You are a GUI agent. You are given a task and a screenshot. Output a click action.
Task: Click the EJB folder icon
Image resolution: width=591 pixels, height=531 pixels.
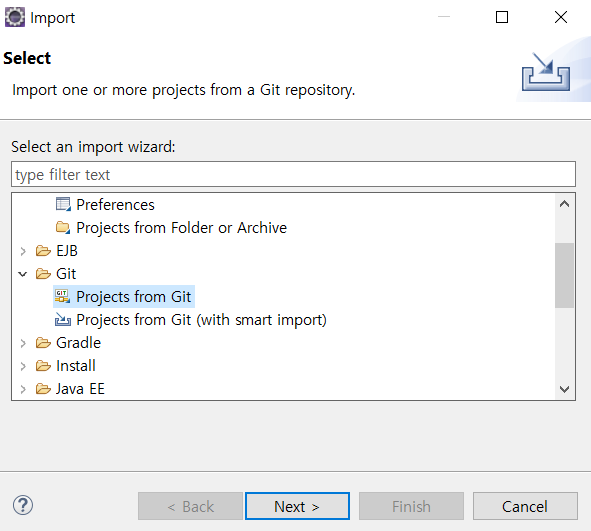tap(43, 251)
